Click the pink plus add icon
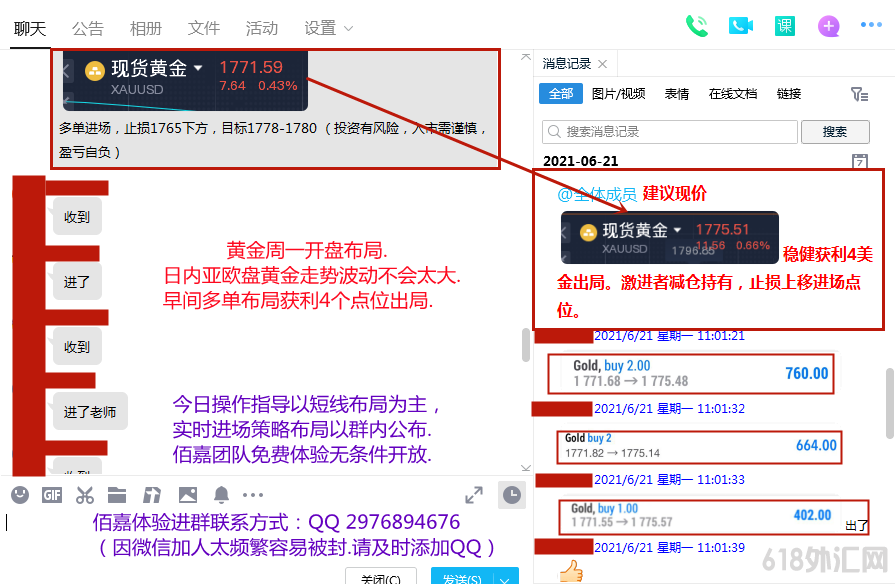The width and height of the screenshot is (895, 584). point(828,26)
